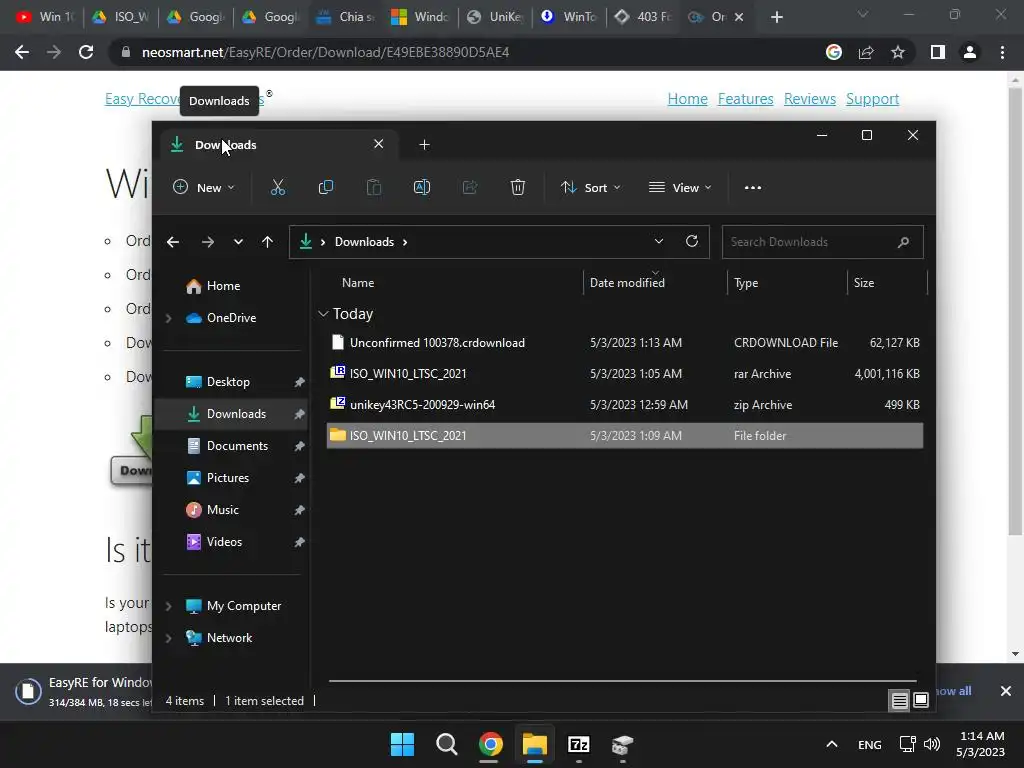Expand Network in the navigation pane
Screen dimensions: 1024x768
click(168, 638)
